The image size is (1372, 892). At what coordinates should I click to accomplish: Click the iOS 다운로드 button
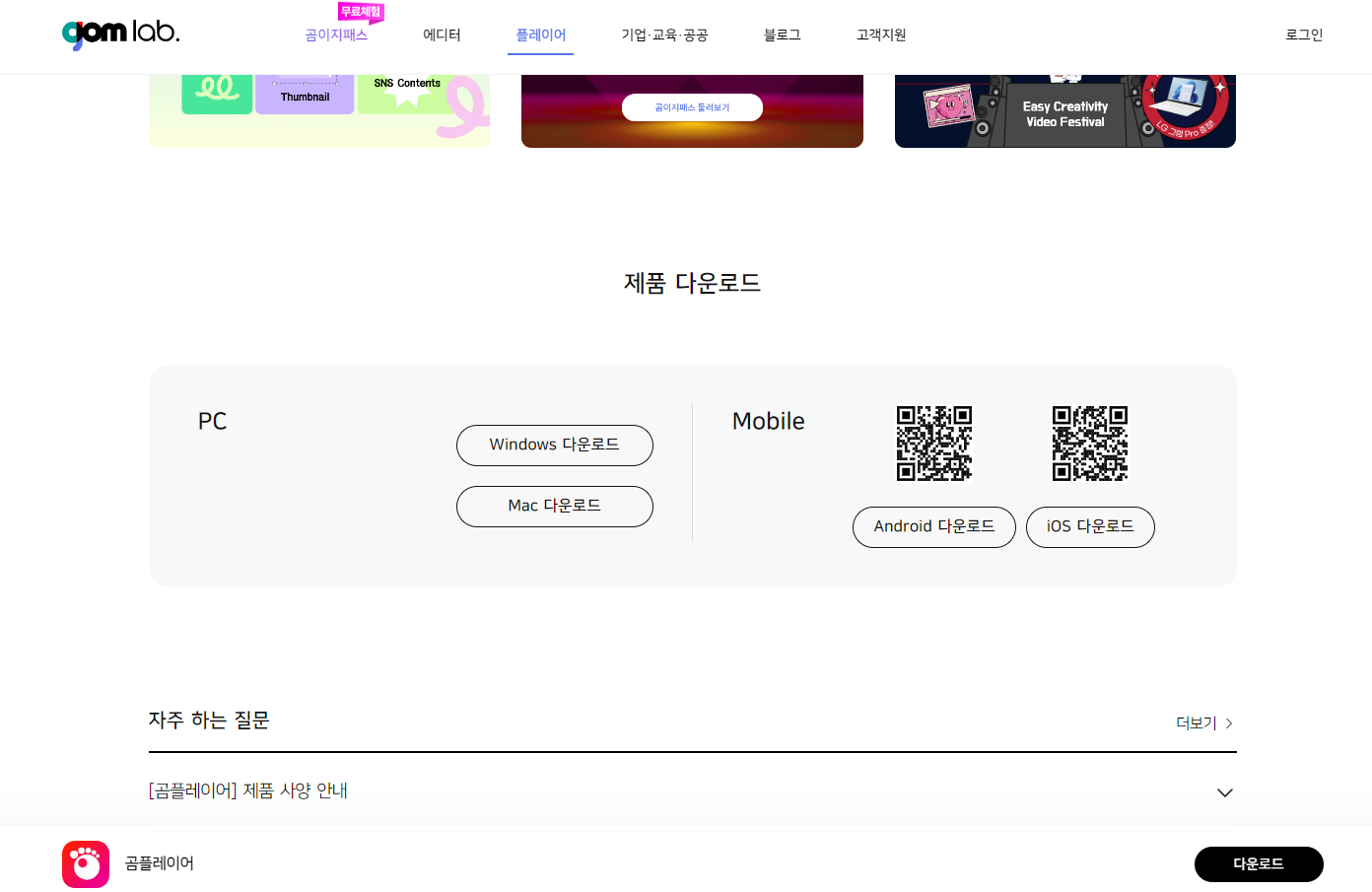tap(1090, 527)
